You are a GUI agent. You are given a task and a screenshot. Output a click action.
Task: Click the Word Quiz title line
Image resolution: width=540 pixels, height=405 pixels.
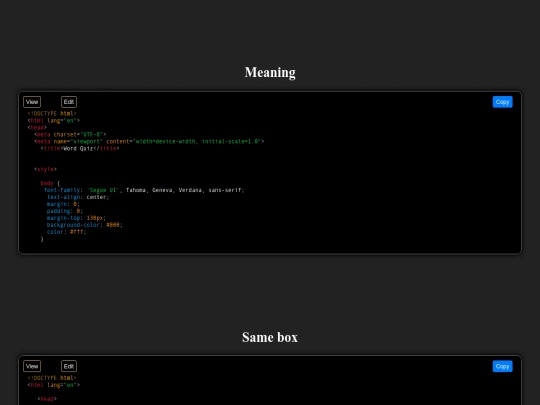(x=80, y=148)
